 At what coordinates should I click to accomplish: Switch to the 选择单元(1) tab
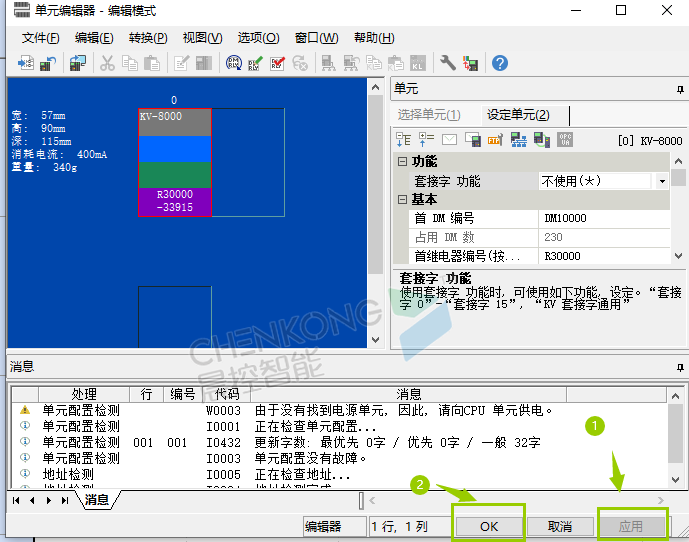coord(429,115)
